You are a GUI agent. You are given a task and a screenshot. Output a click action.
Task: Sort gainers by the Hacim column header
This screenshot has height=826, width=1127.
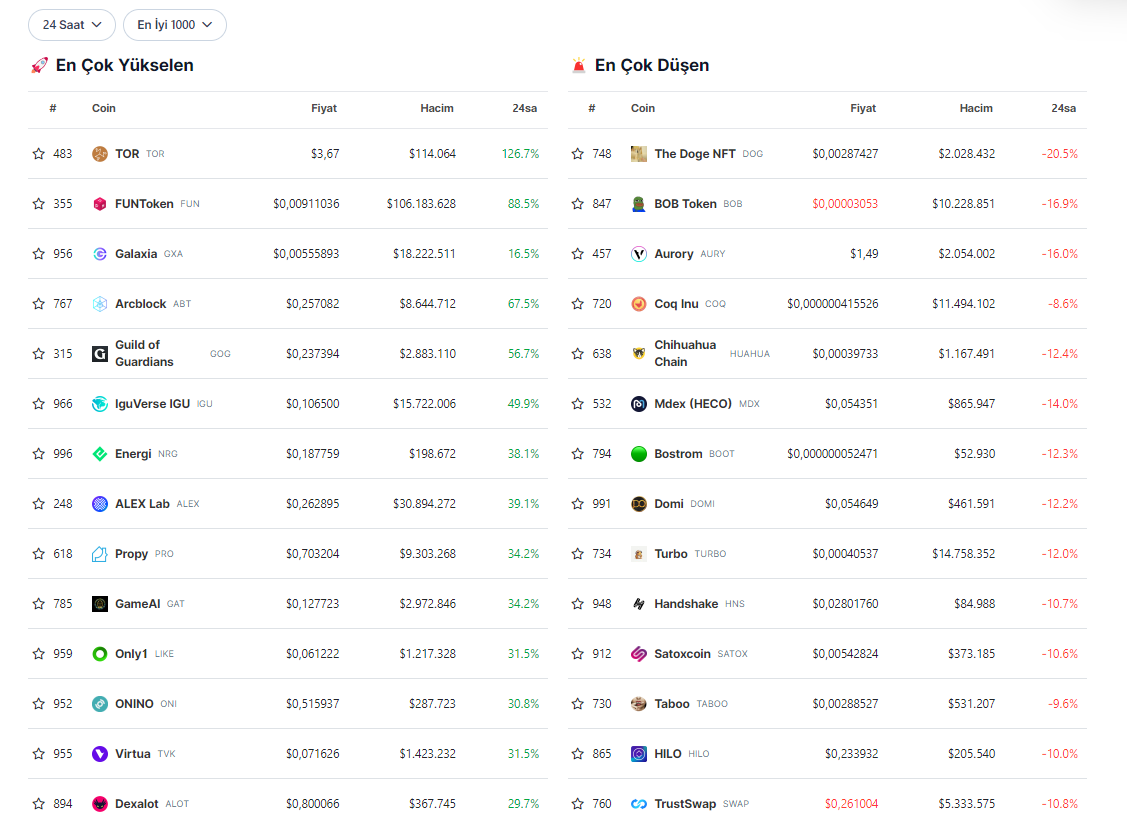tap(437, 108)
